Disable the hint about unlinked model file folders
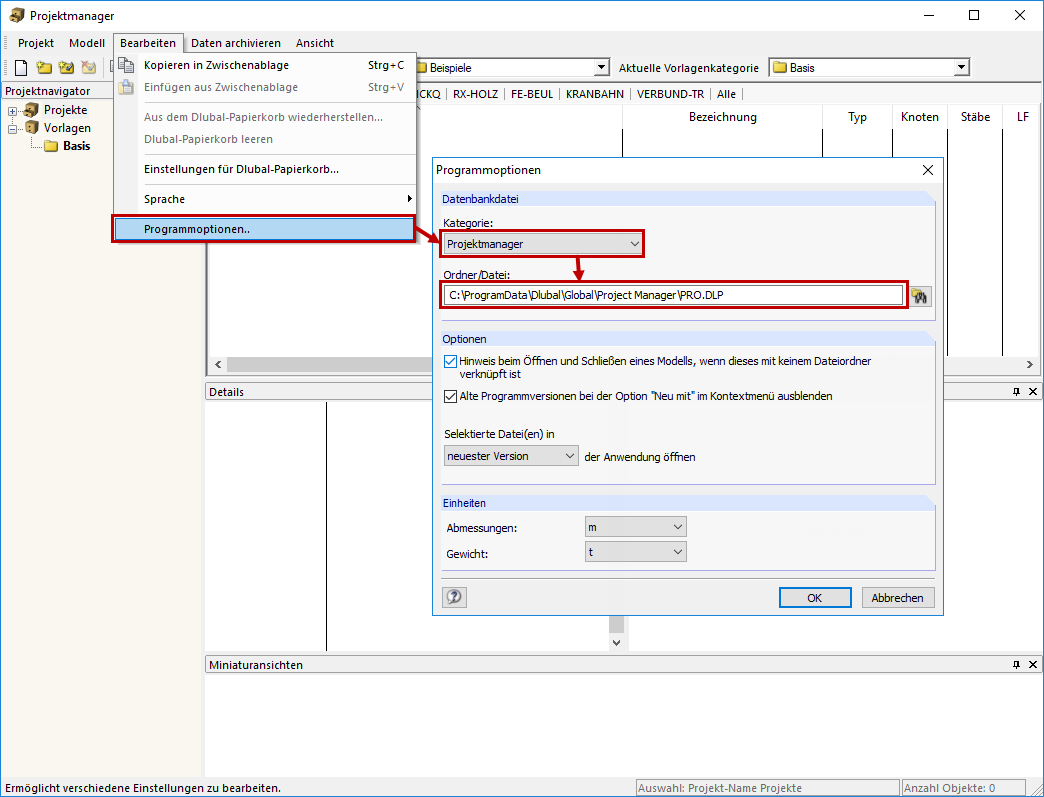1044x797 pixels. click(450, 361)
